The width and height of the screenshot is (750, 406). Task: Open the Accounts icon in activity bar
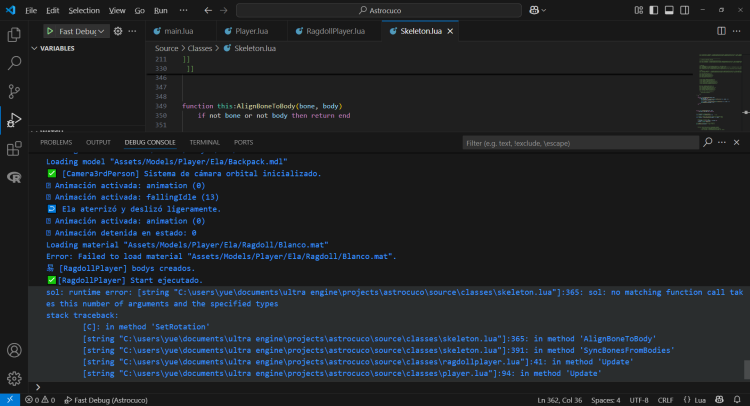[14, 351]
